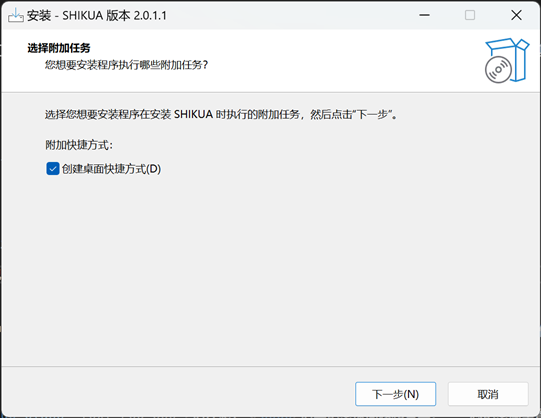Uncheck the 创建桌面快捷方式 checkbox
The width and height of the screenshot is (541, 418).
tap(52, 169)
